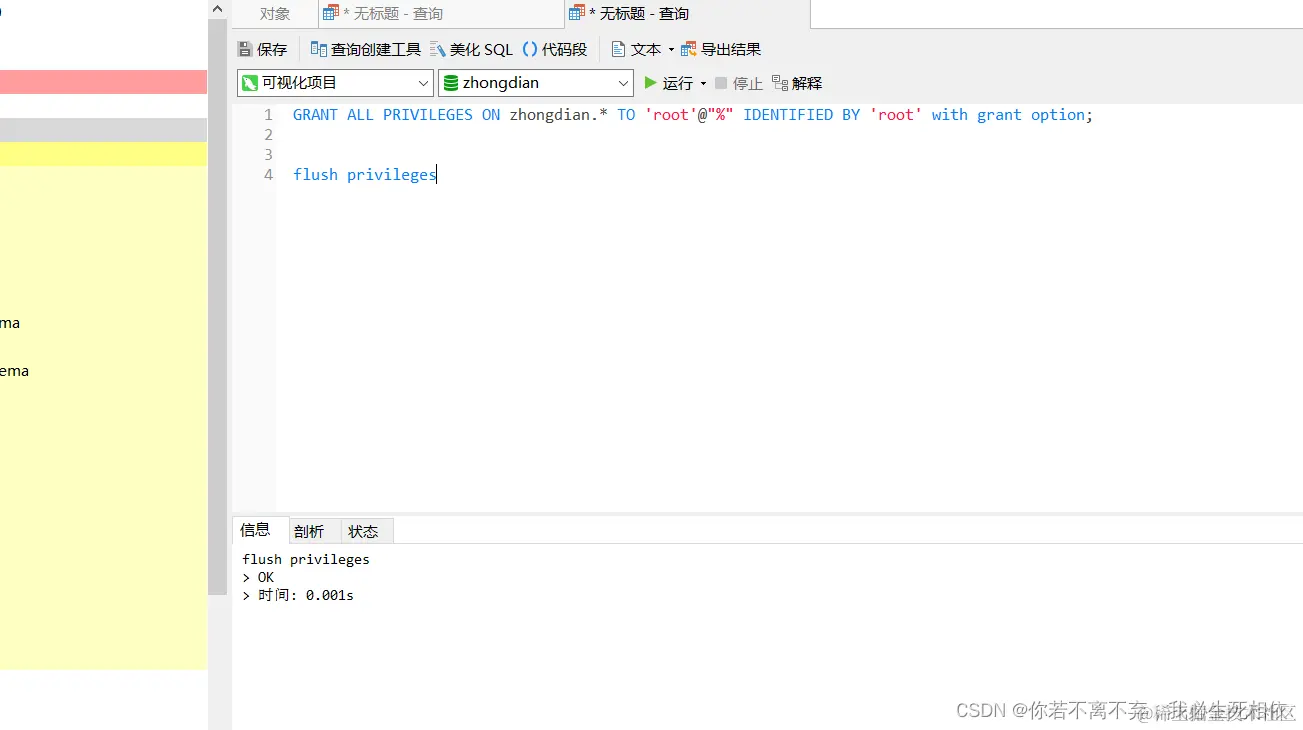Click the green play Run icon

pyautogui.click(x=651, y=83)
